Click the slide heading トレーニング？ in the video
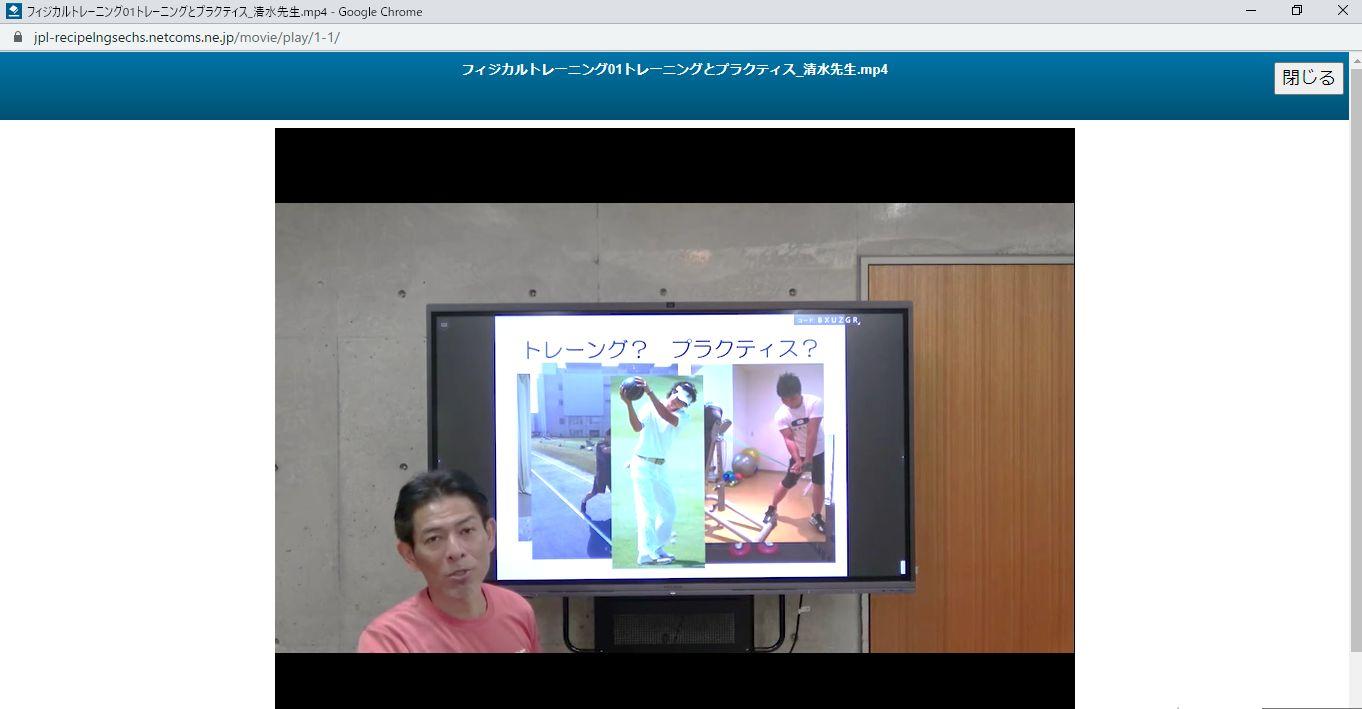This screenshot has height=709, width=1362. pos(585,349)
